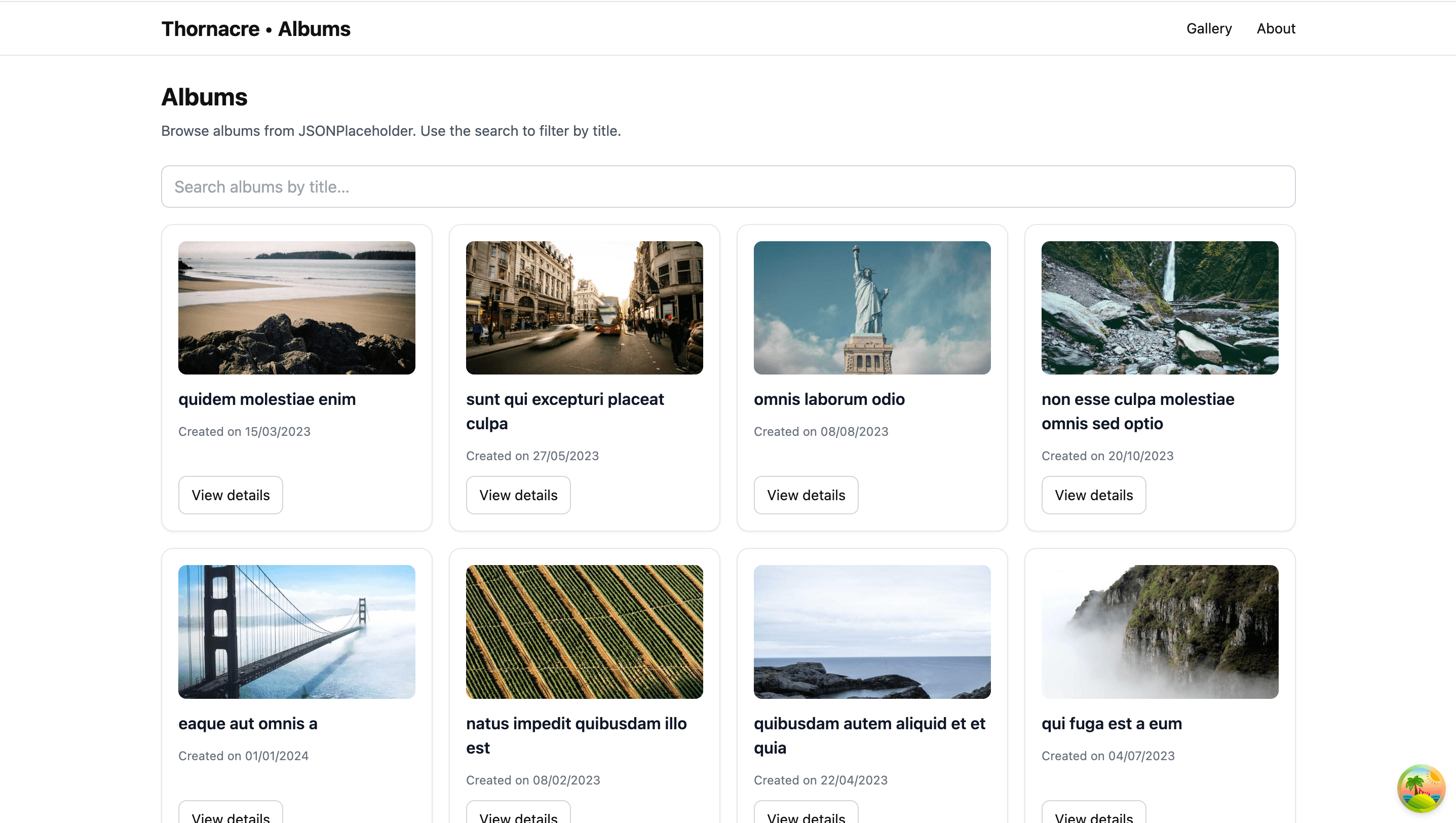View details of "omnis laborum odio" album
Viewport: 1456px width, 823px height.
point(806,495)
